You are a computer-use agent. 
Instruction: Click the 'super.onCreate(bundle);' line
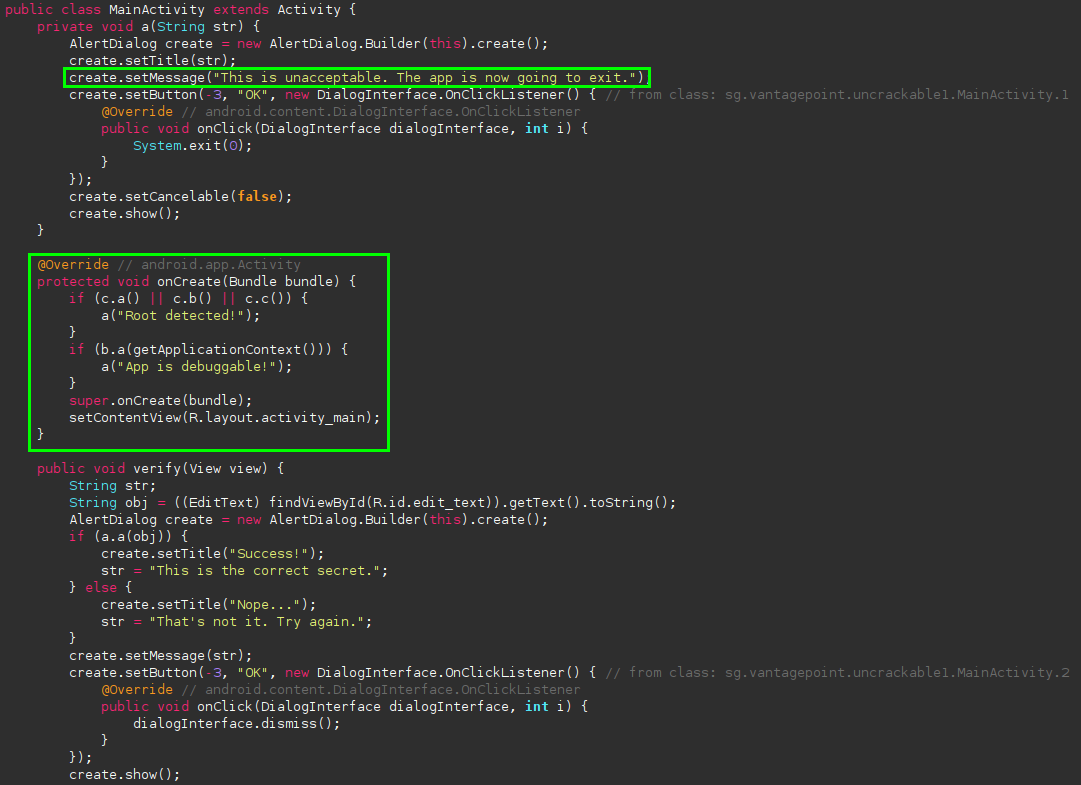point(161,400)
